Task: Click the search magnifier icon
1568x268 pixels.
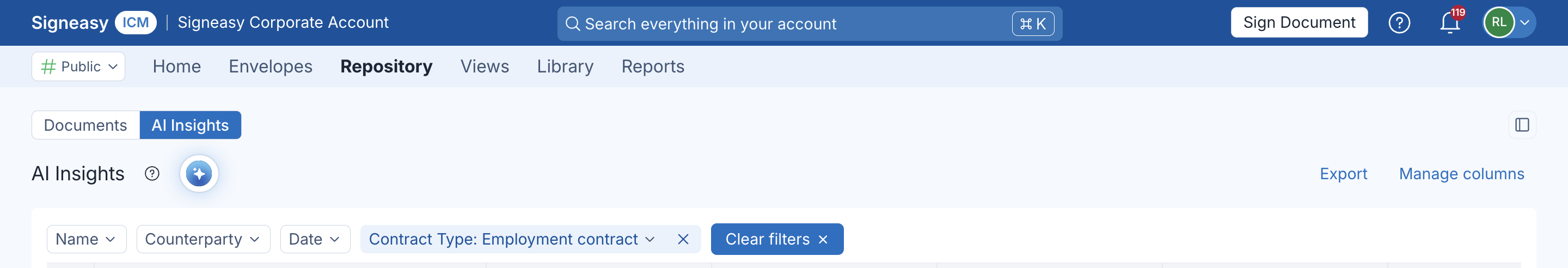Action: [x=572, y=24]
